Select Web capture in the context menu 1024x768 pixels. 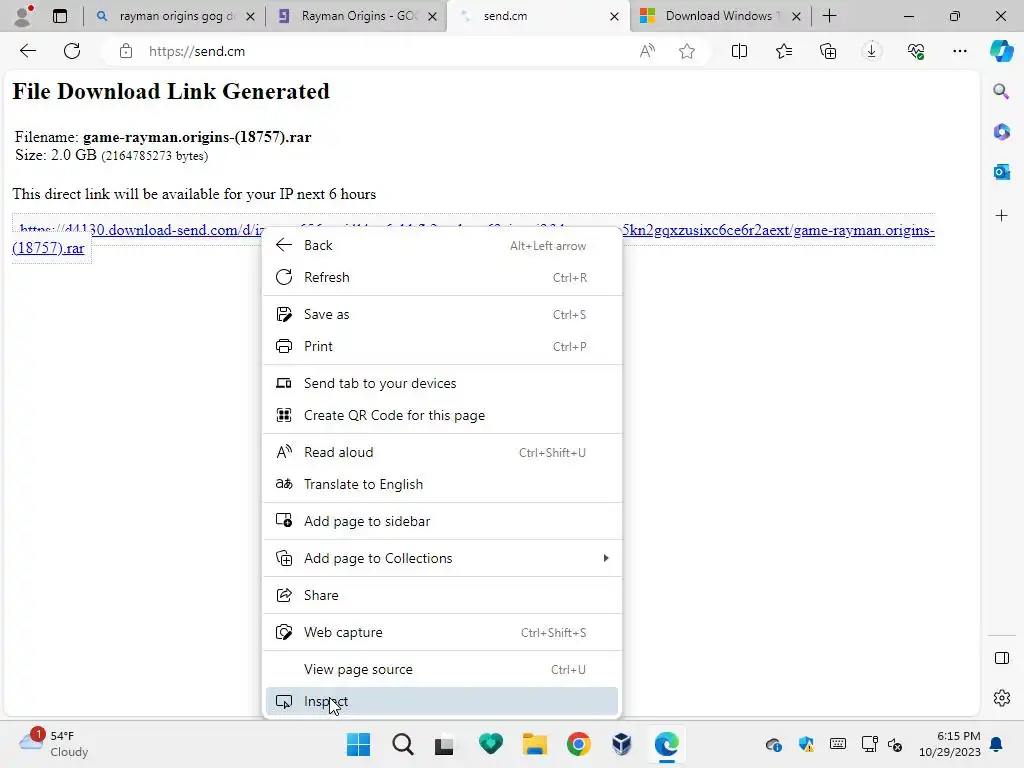[442, 632]
